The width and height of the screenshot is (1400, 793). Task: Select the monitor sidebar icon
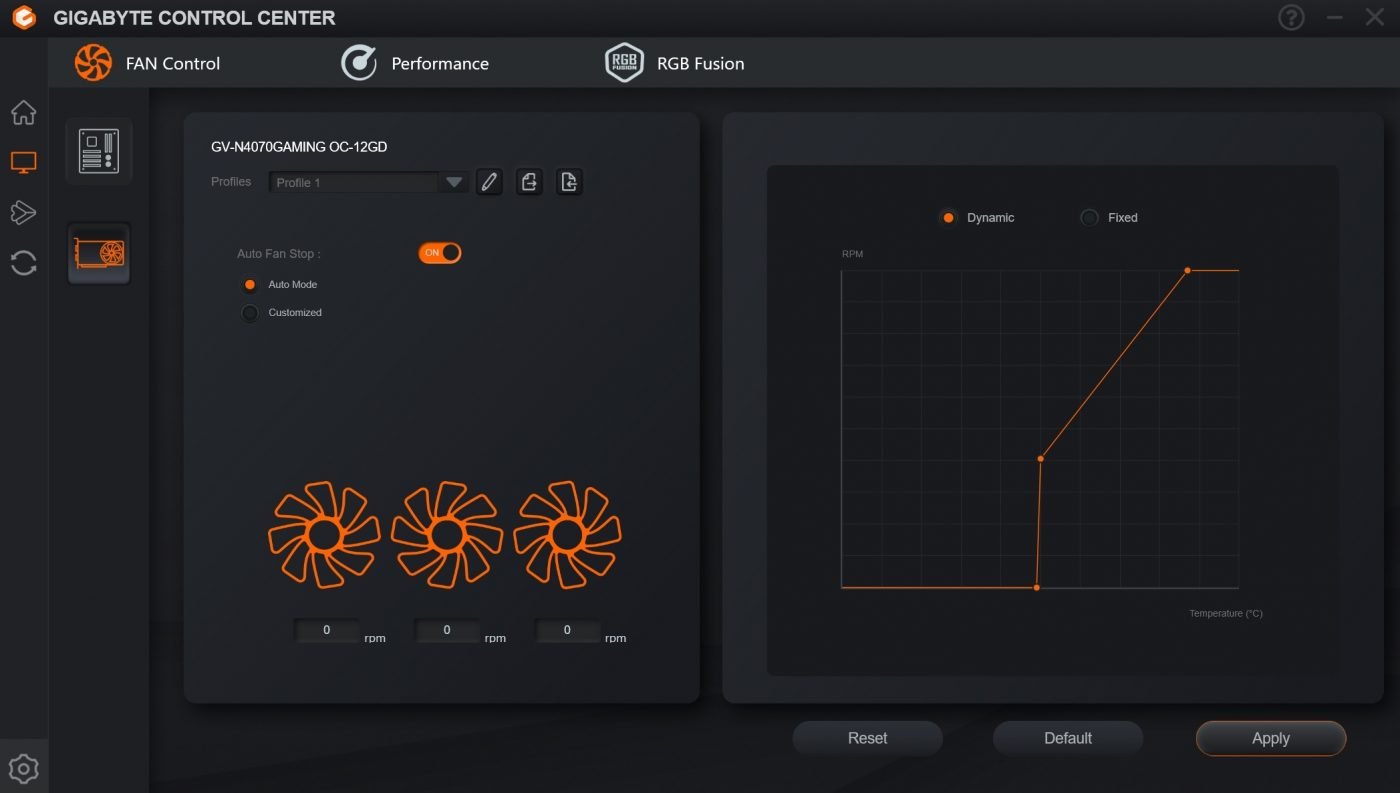23,162
